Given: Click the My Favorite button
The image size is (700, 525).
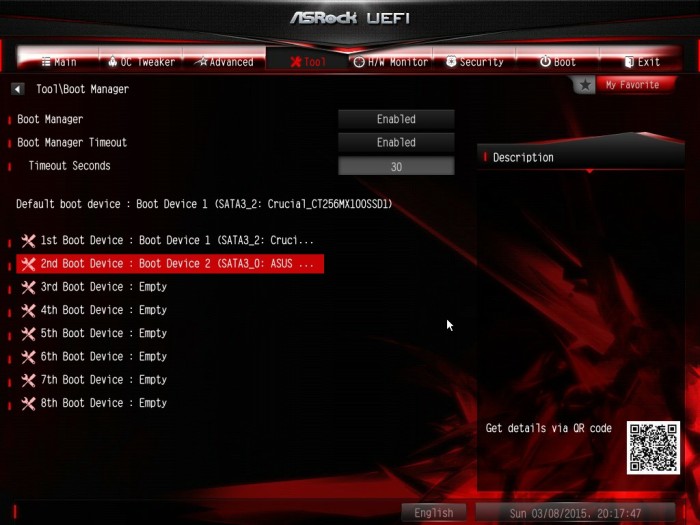Looking at the screenshot, I should (x=632, y=84).
